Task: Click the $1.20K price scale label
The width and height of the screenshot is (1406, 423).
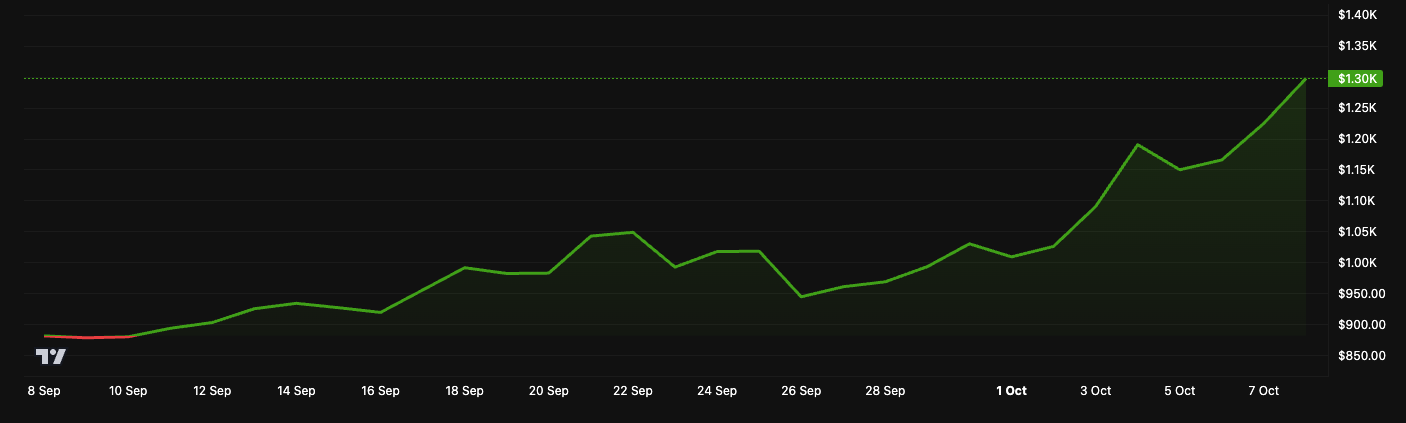Action: (1358, 139)
